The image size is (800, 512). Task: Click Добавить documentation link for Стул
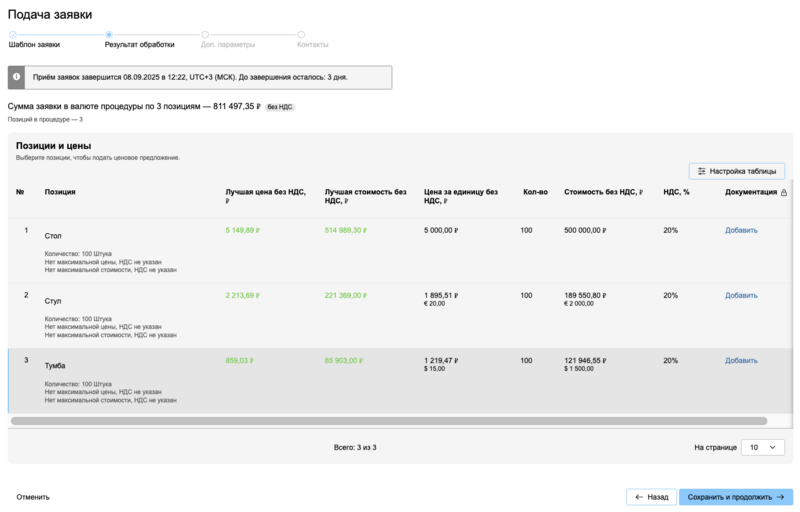coord(741,295)
